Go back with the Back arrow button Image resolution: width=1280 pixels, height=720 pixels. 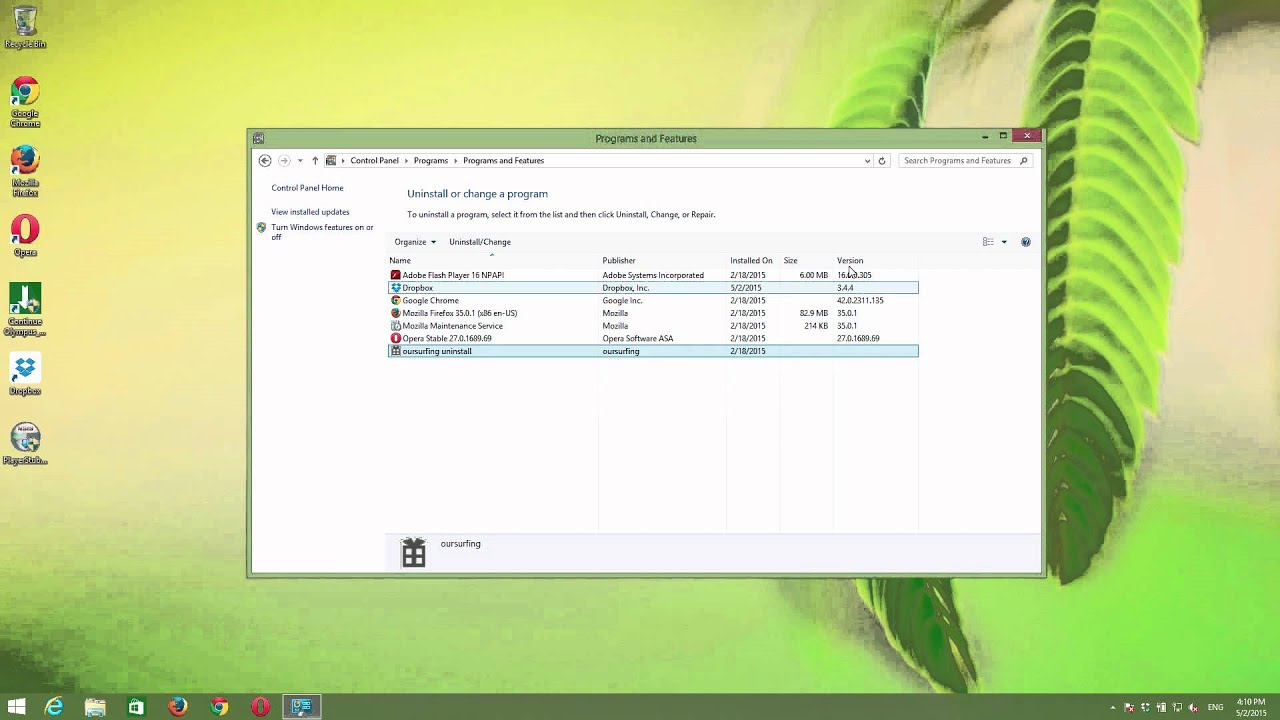[264, 160]
